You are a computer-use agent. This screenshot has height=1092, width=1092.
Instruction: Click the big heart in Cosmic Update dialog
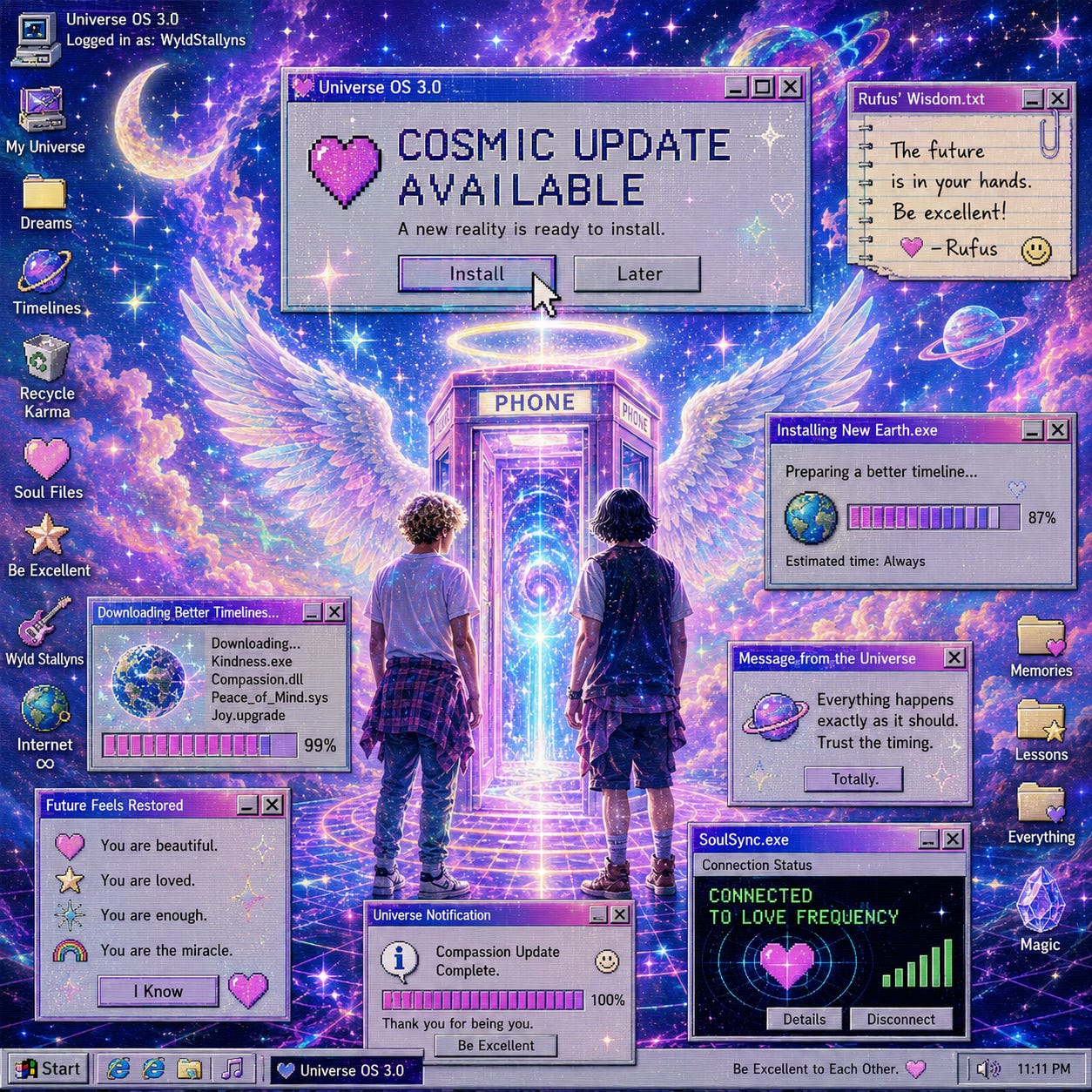[x=345, y=170]
